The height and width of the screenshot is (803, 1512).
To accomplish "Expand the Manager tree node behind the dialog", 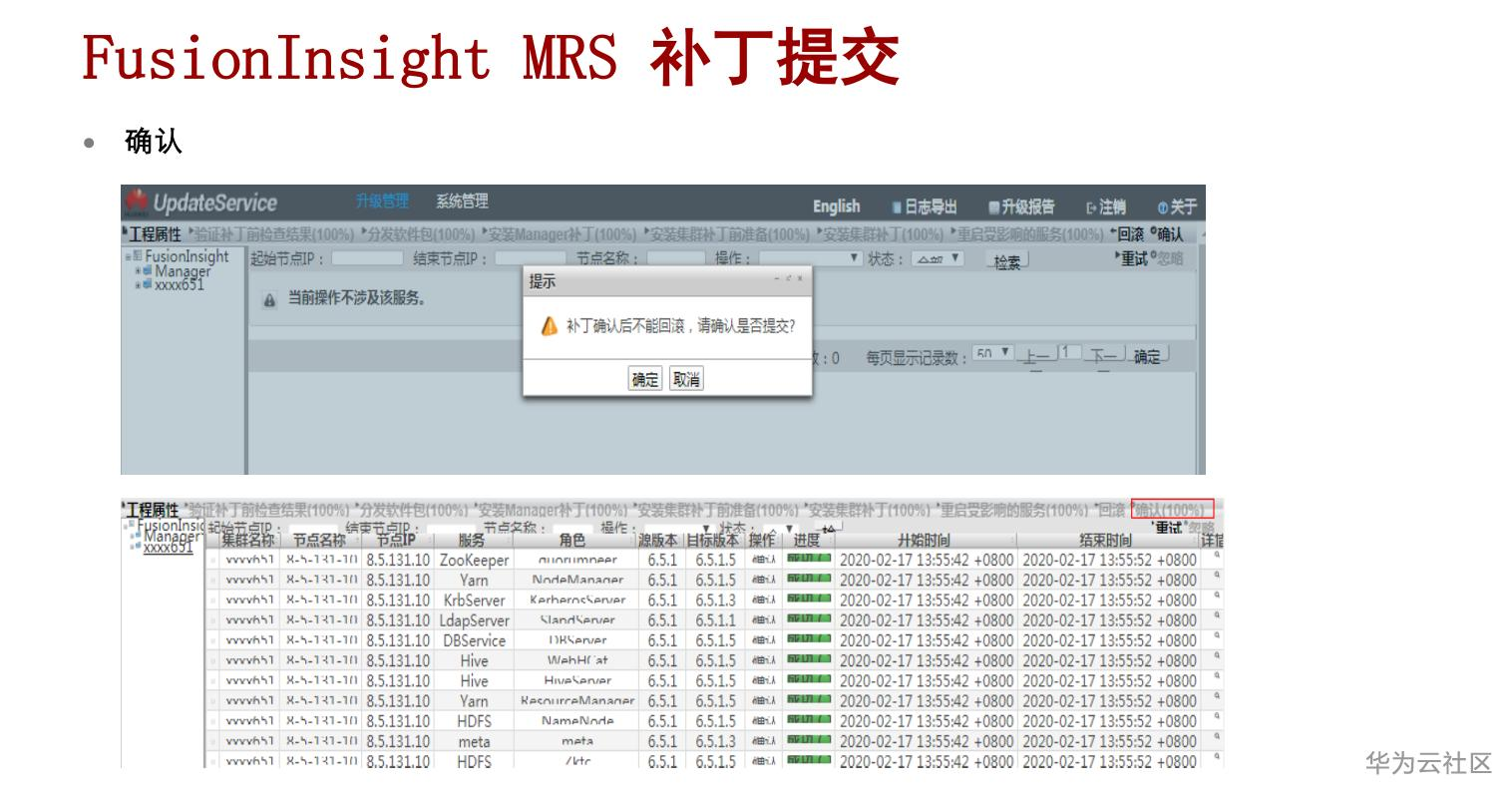I will 138,270.
